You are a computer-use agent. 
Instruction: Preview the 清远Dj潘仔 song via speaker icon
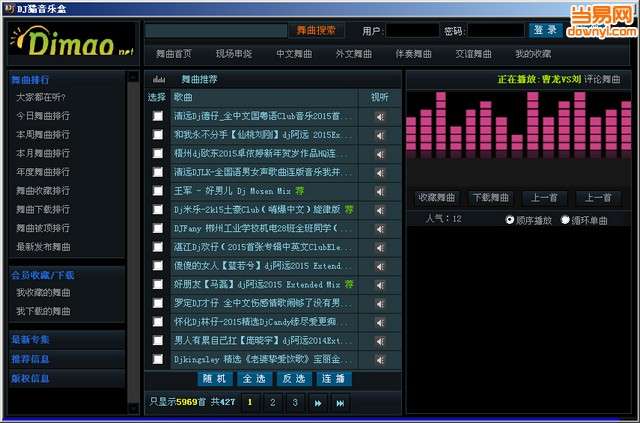[380, 117]
